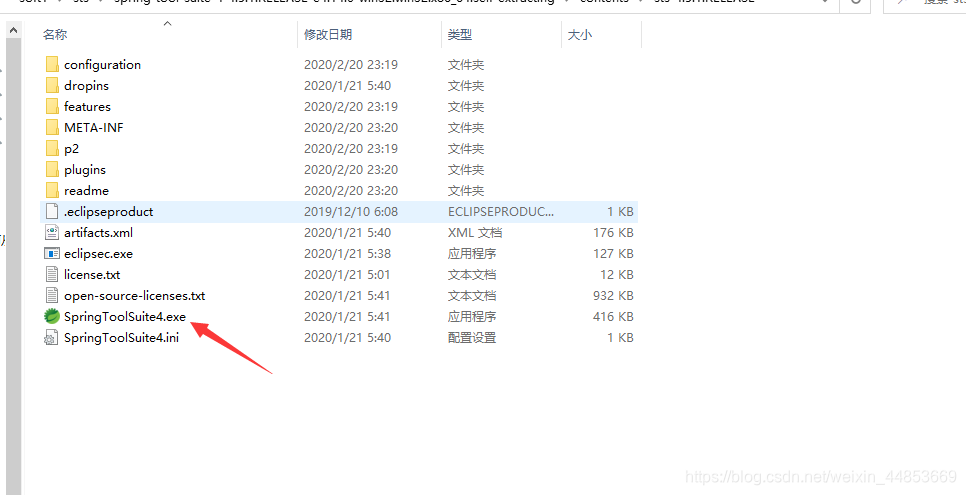The image size is (966, 495).
Task: Click the ECLIPSEPRODUC... type cell
Action: (x=501, y=211)
